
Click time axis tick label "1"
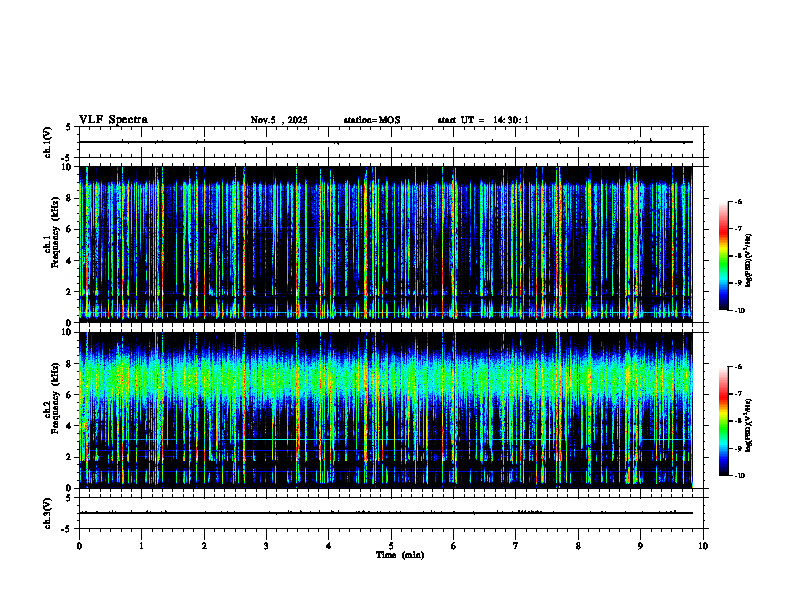pyautogui.click(x=141, y=546)
